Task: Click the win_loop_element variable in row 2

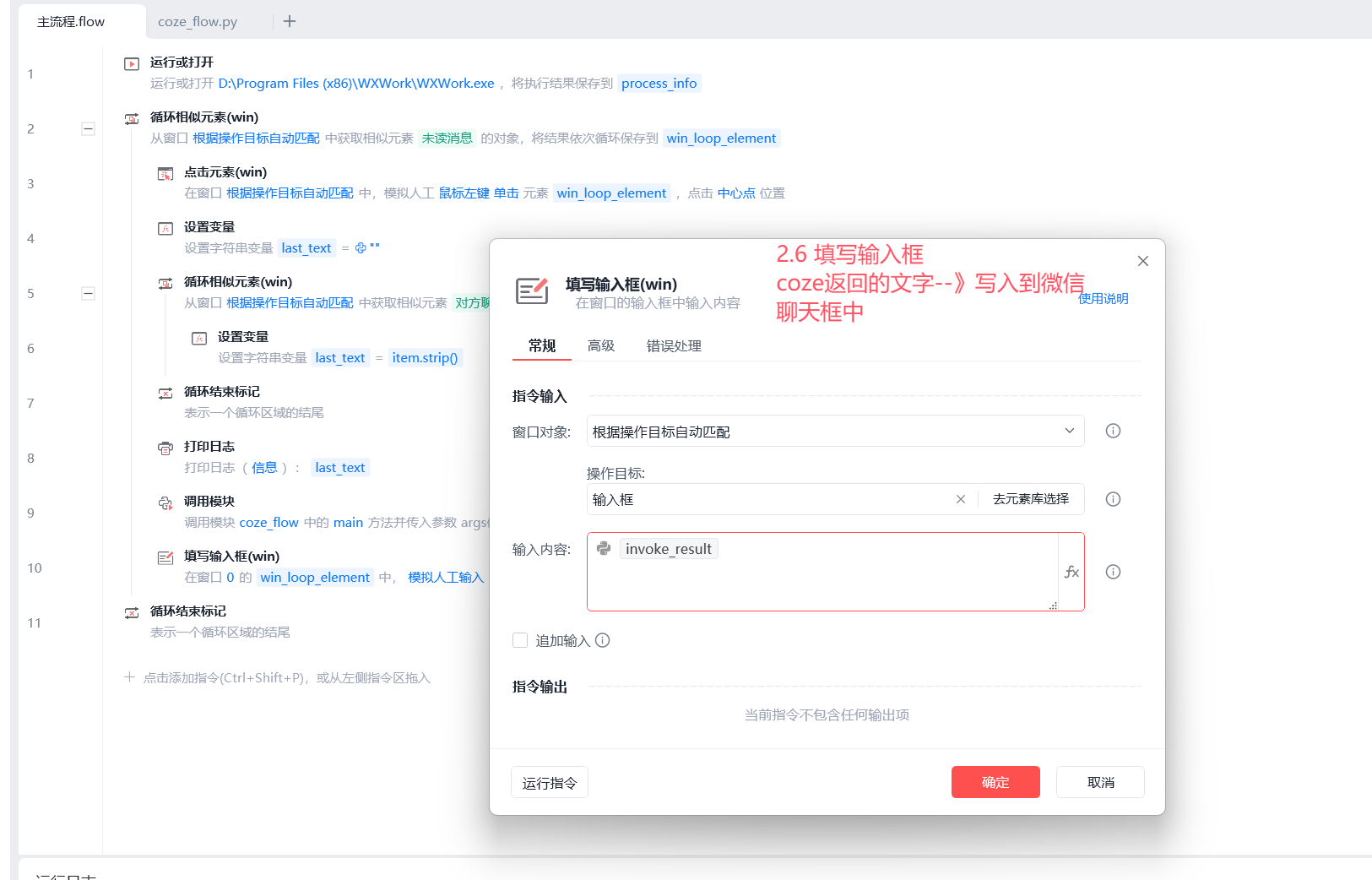Action: [x=721, y=138]
